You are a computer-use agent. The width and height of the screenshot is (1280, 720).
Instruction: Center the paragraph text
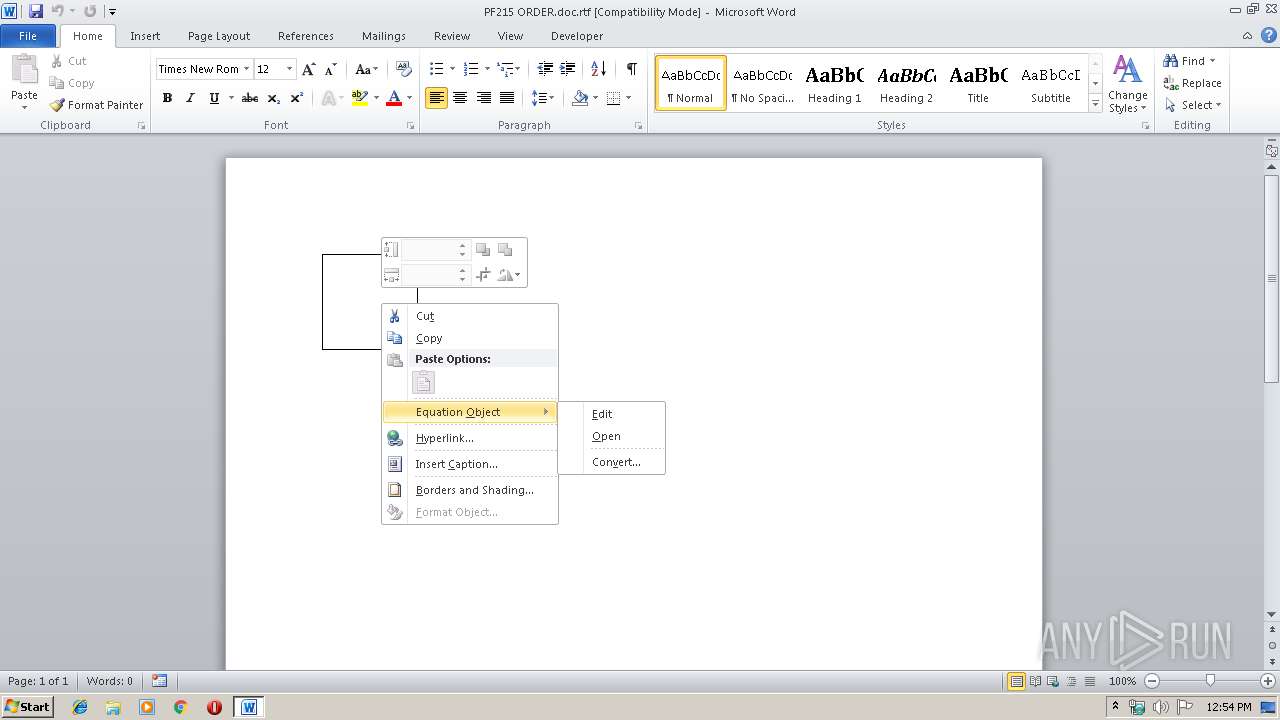[460, 98]
